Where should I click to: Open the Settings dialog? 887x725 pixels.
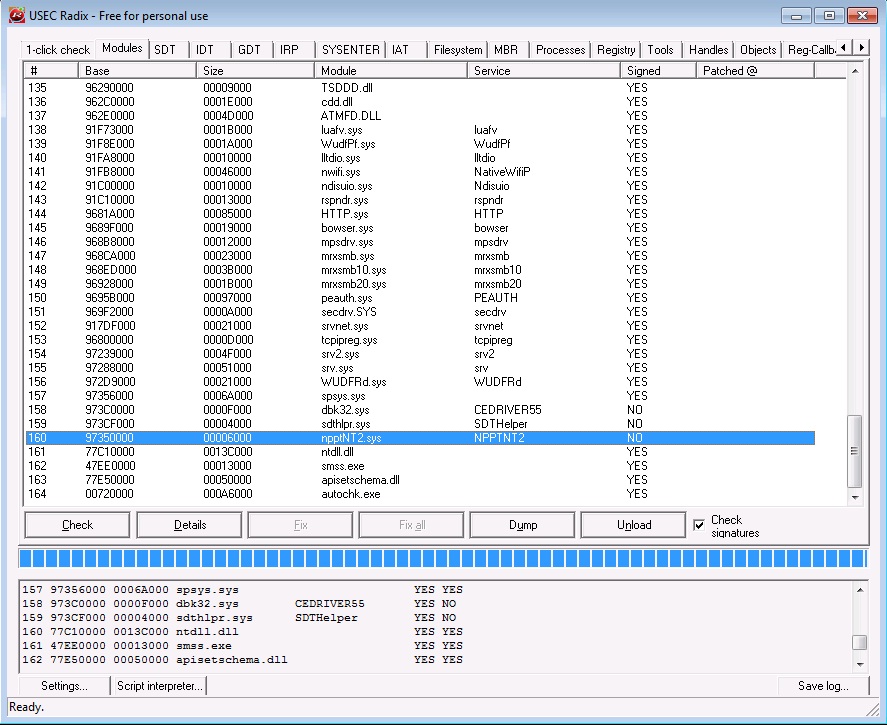pyautogui.click(x=63, y=686)
